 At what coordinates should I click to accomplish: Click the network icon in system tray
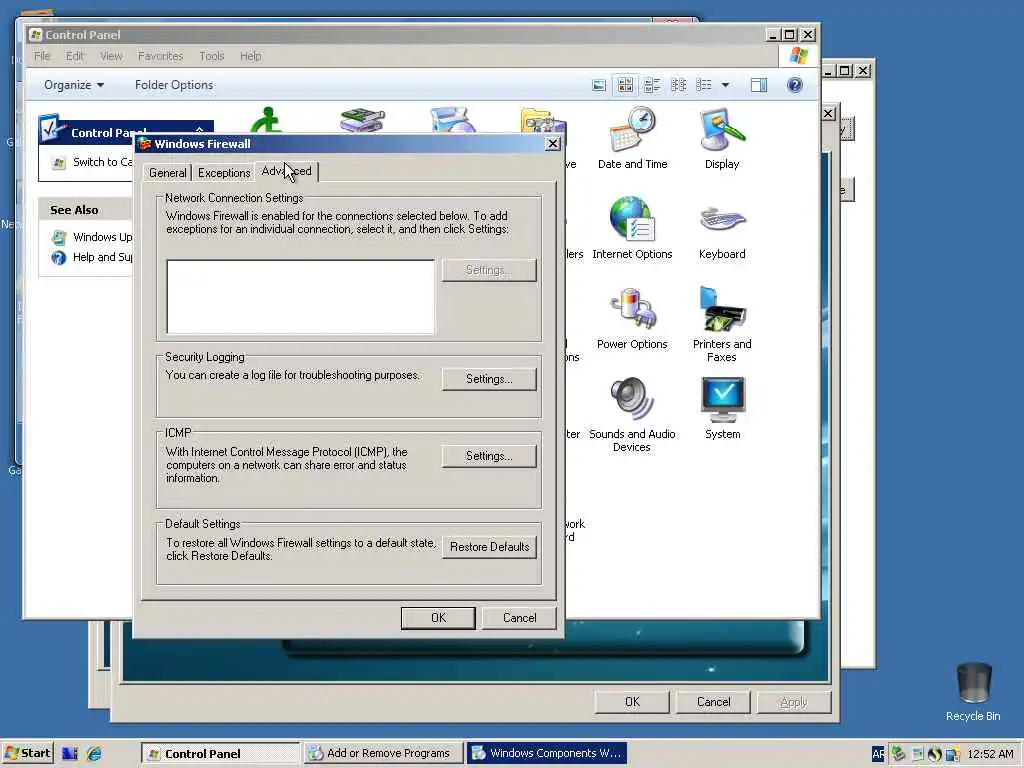pyautogui.click(x=952, y=754)
